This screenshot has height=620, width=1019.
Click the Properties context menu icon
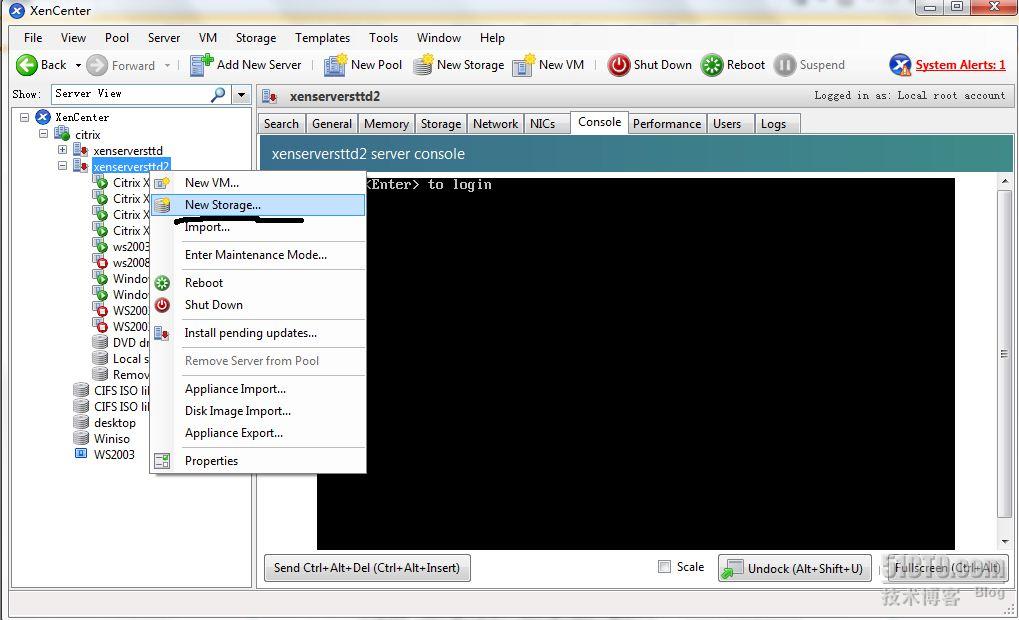coord(162,461)
